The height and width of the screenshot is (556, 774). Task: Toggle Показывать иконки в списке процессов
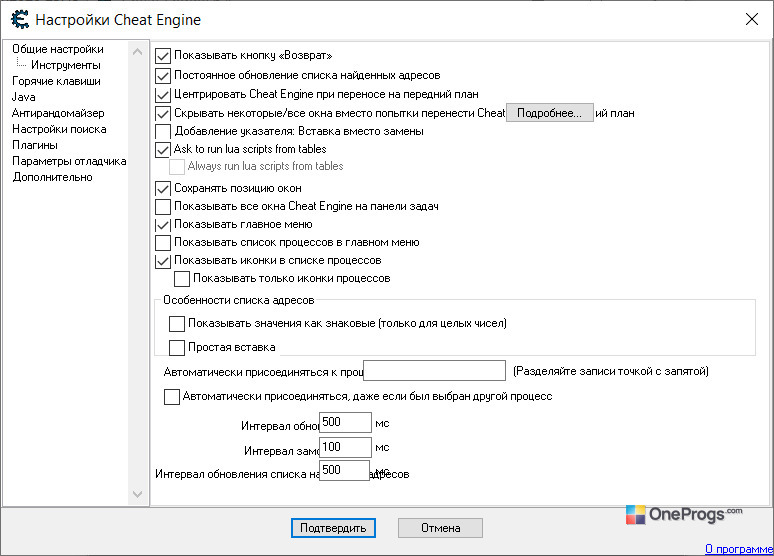coord(163,261)
